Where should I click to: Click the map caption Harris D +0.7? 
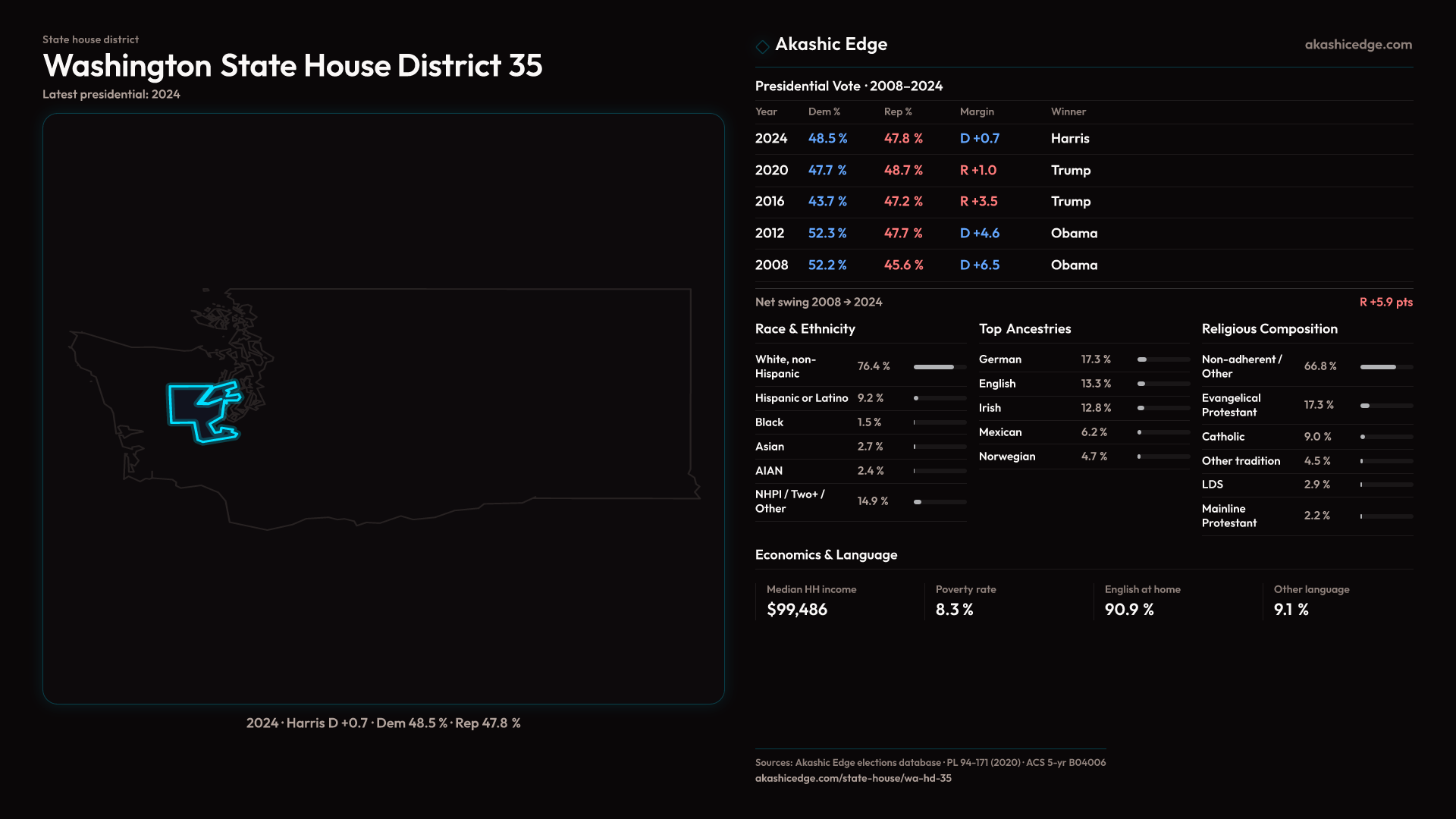click(327, 723)
